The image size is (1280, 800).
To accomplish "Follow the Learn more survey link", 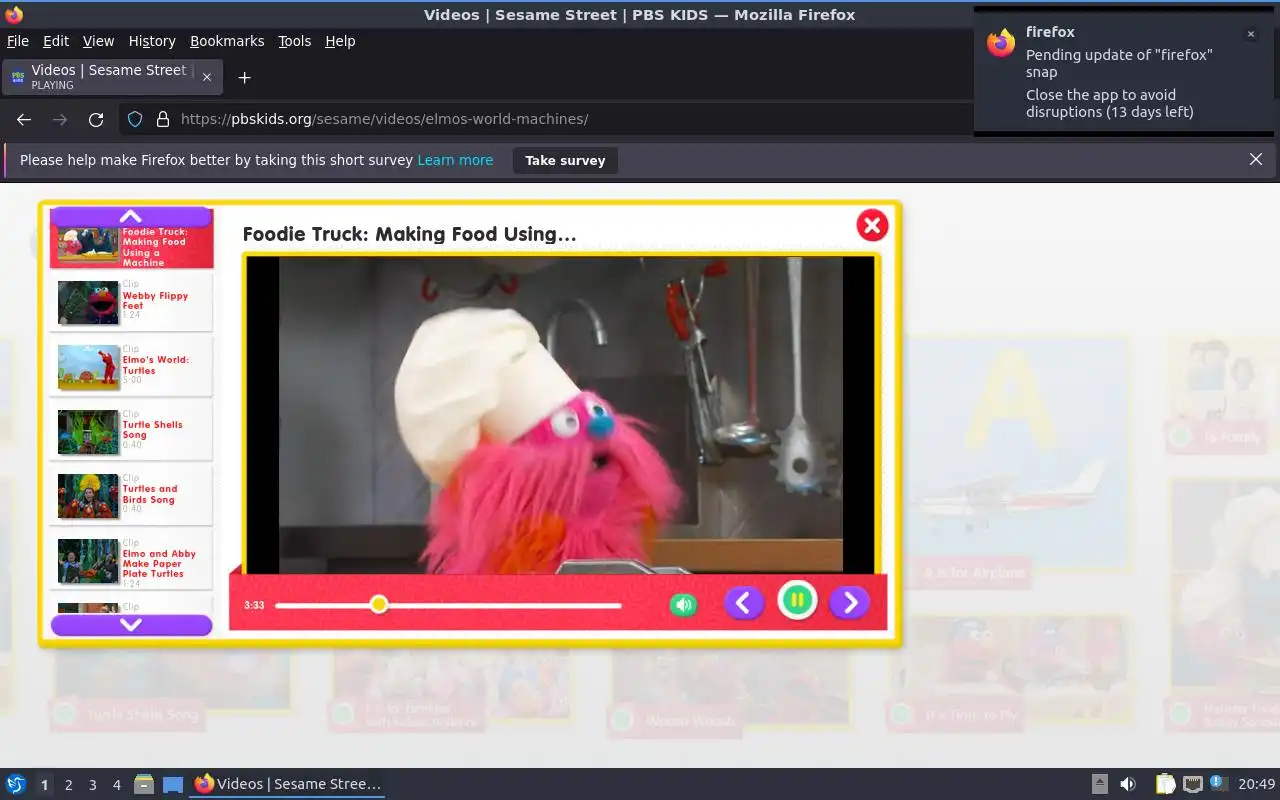I will click(x=455, y=160).
